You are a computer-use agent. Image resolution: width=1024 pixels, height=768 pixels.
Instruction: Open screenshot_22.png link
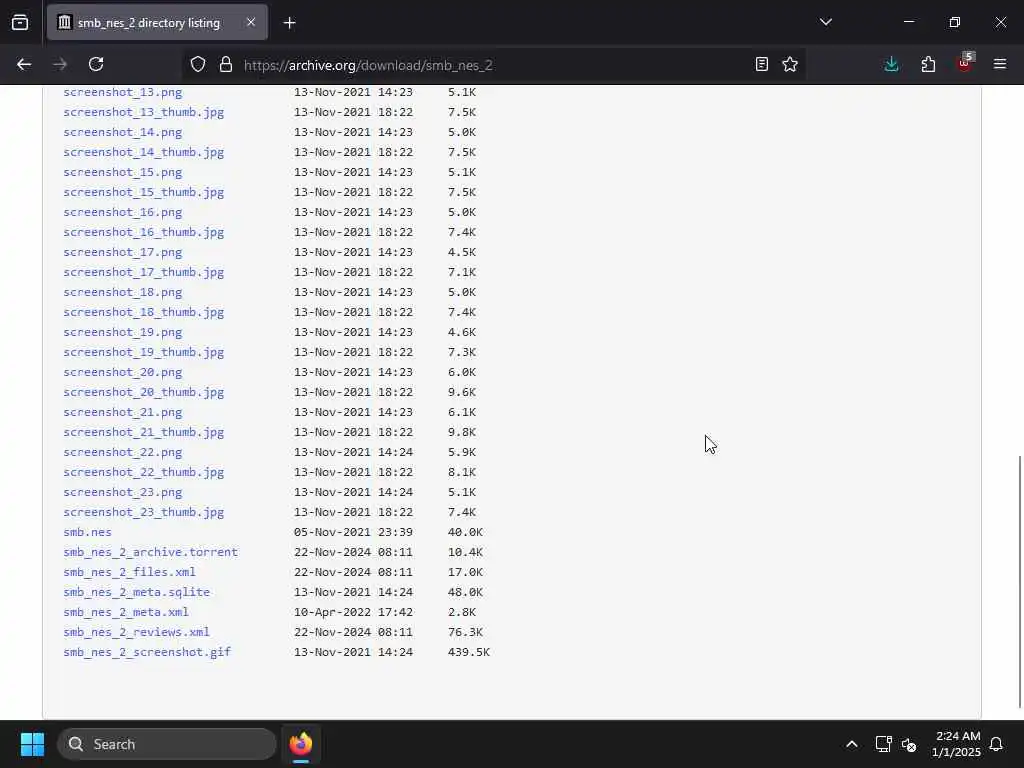(123, 452)
